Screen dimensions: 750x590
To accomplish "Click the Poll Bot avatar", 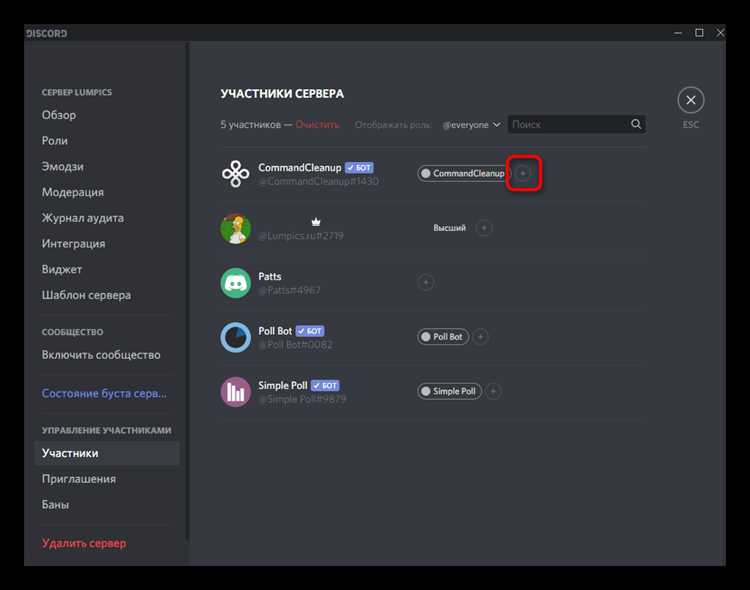I will click(235, 337).
